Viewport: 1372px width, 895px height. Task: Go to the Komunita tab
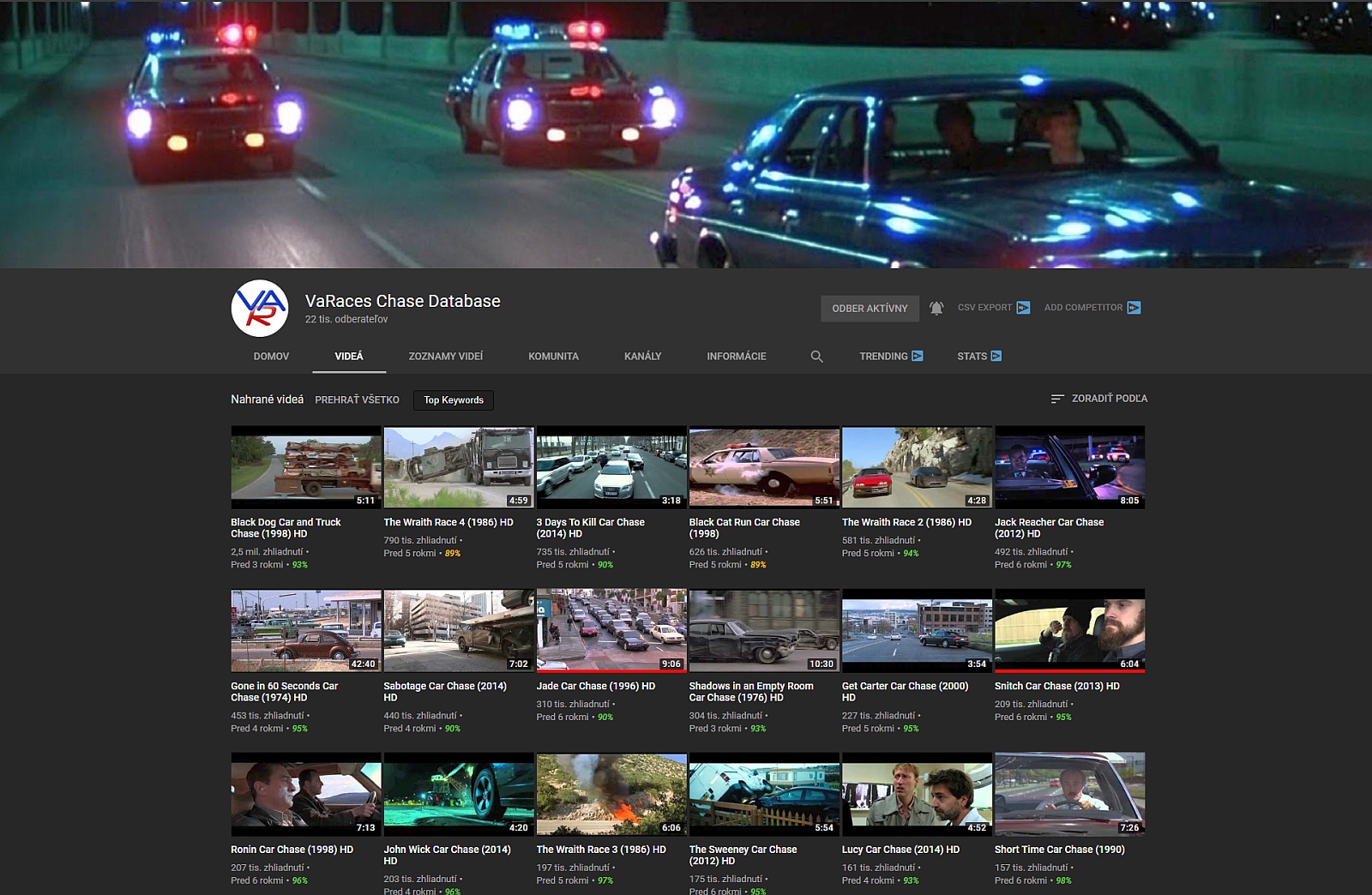click(553, 357)
